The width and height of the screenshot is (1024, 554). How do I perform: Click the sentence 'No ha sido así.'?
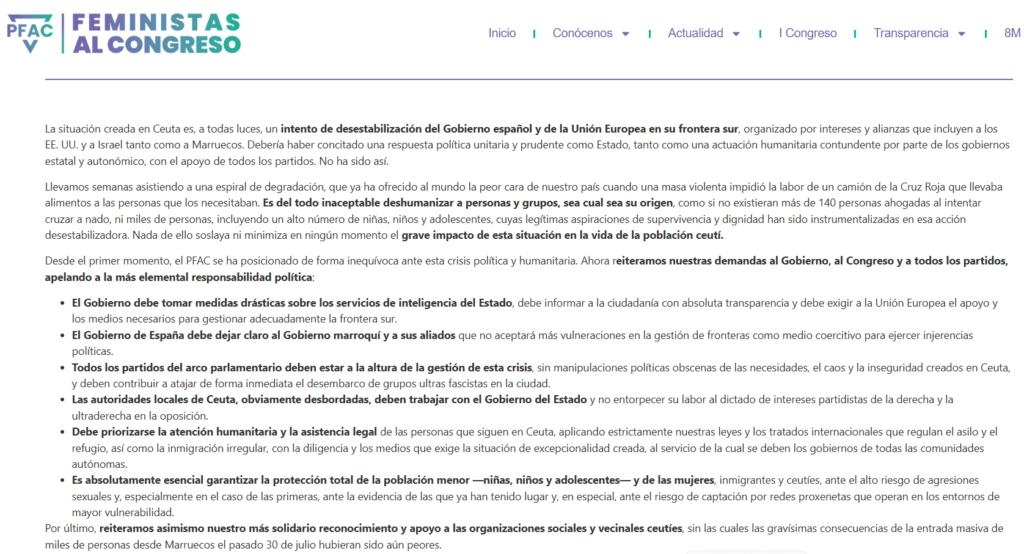[x=353, y=161]
